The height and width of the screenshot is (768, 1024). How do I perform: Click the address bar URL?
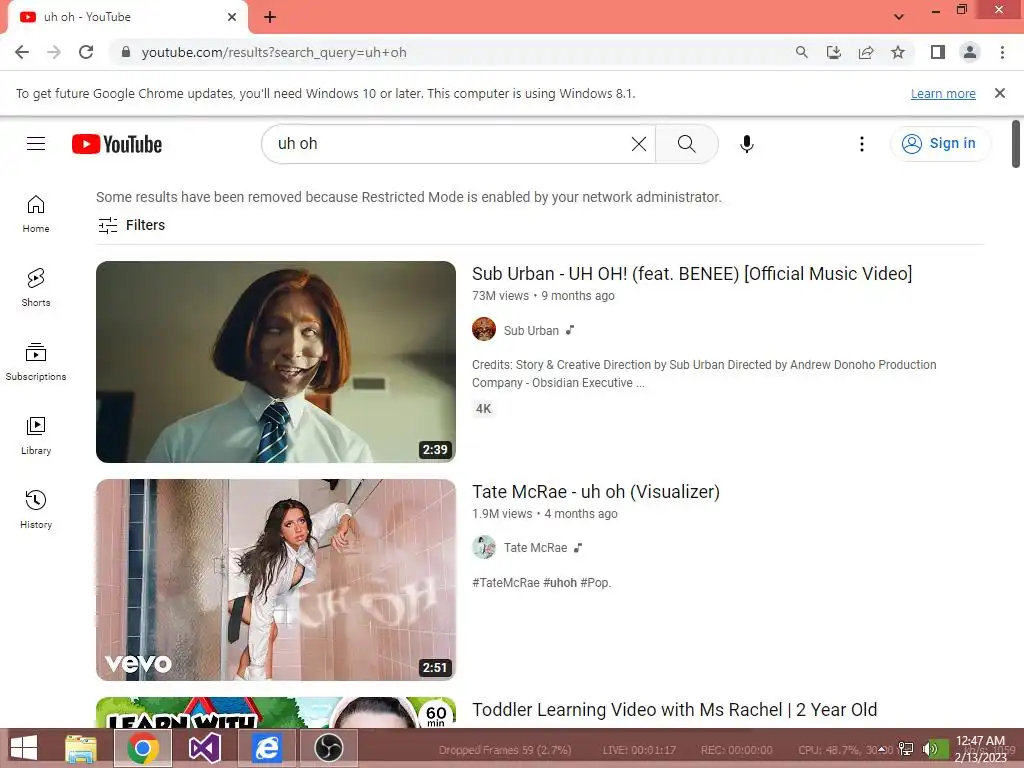click(x=274, y=52)
